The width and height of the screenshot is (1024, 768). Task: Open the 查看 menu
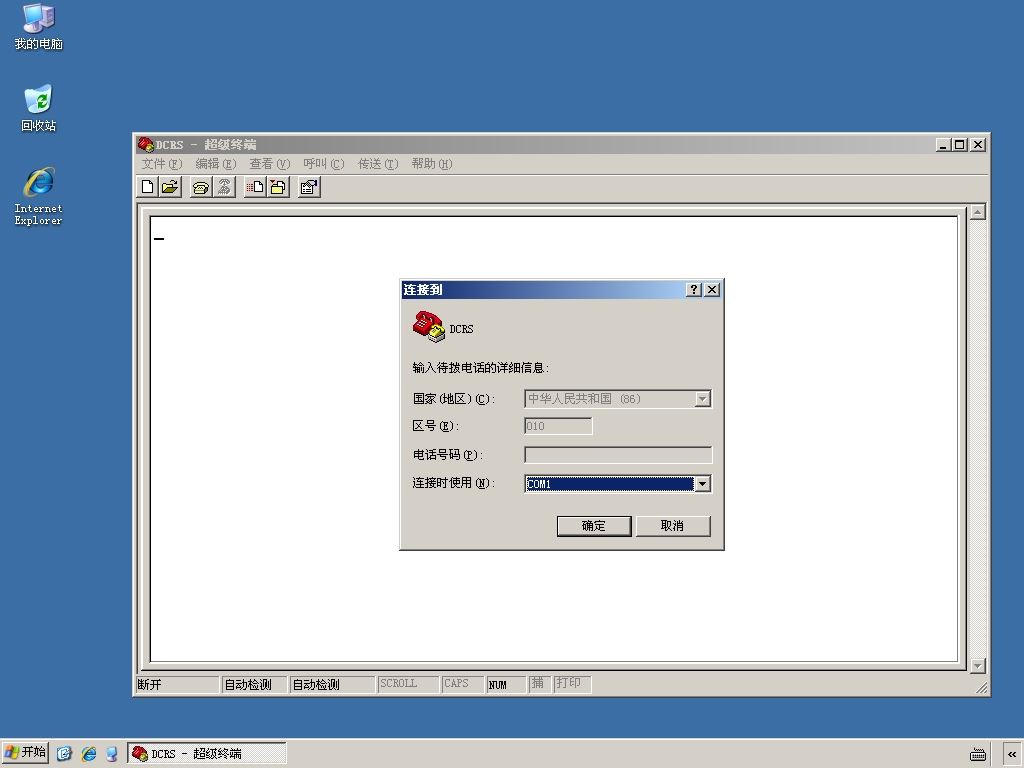[269, 164]
